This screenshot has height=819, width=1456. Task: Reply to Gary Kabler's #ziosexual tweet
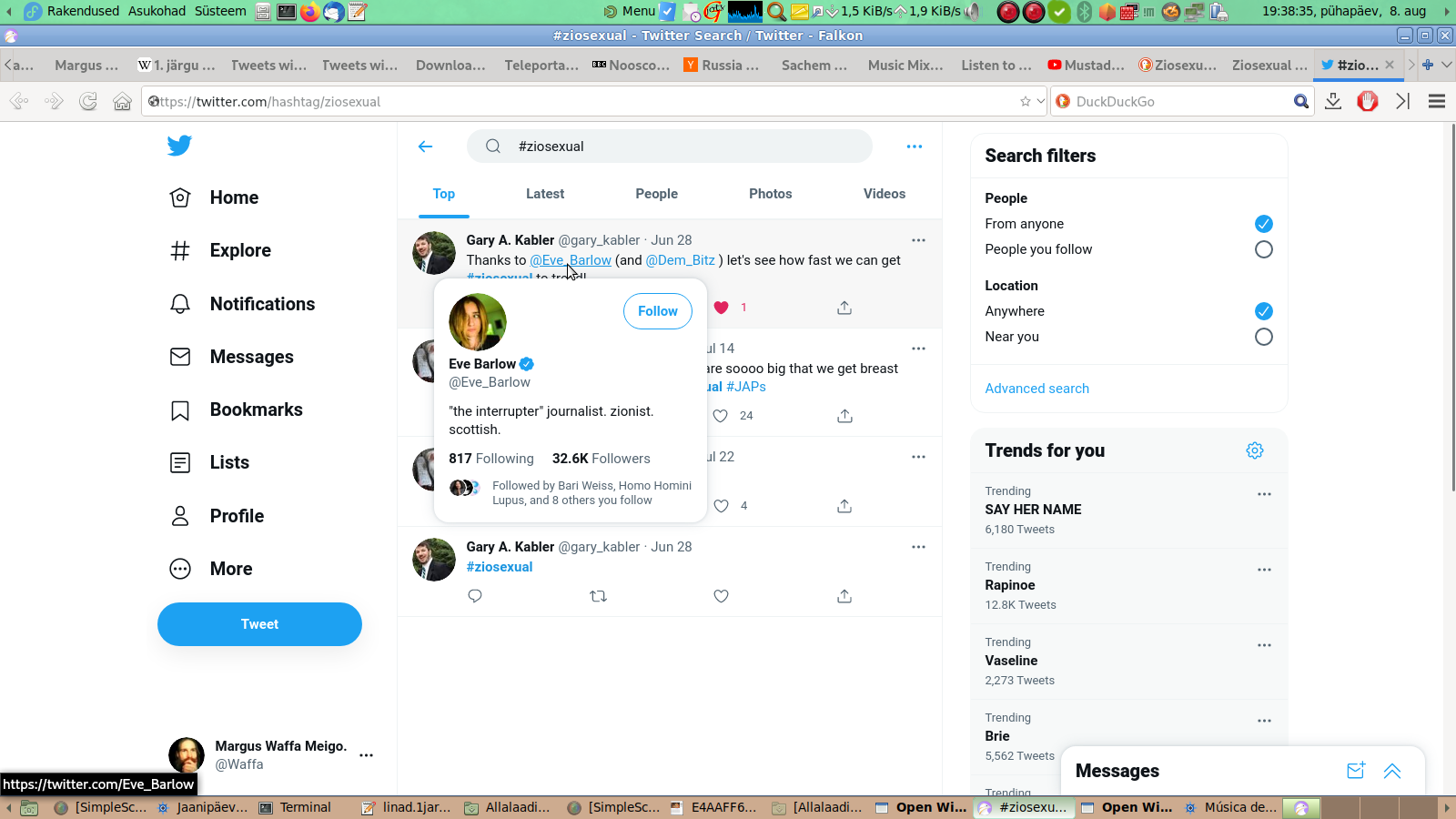pos(474,596)
